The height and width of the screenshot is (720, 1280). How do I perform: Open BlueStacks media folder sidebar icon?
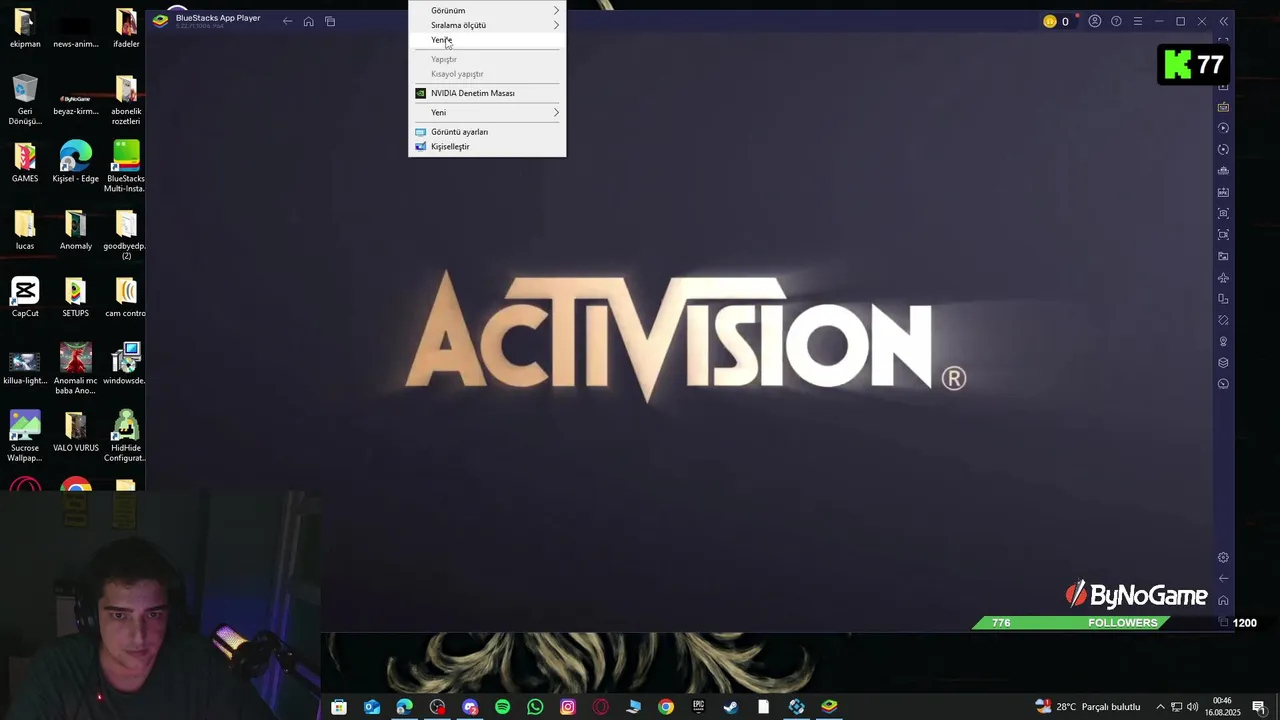click(1223, 256)
